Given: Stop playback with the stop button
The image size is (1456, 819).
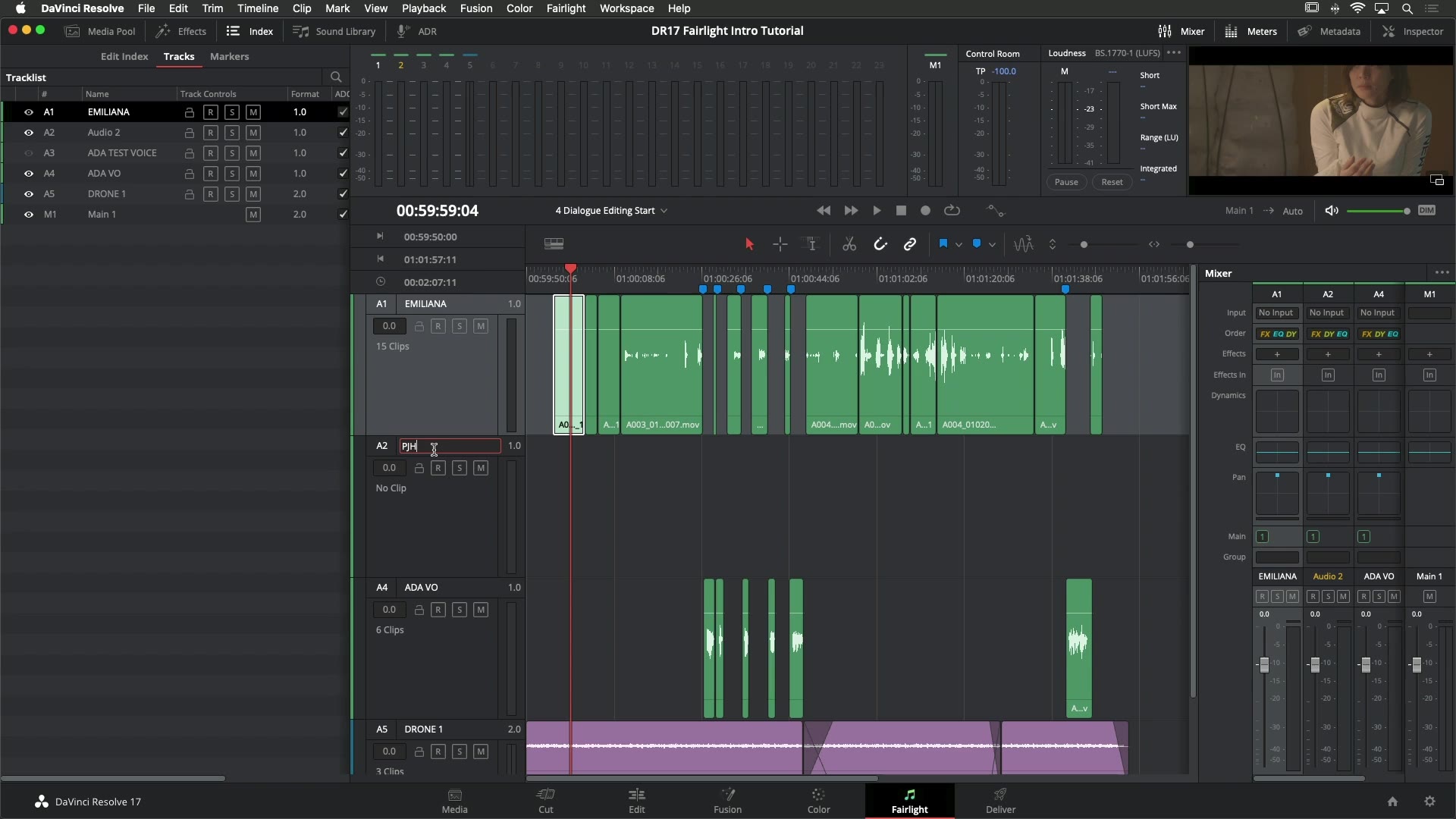Looking at the screenshot, I should coord(901,211).
